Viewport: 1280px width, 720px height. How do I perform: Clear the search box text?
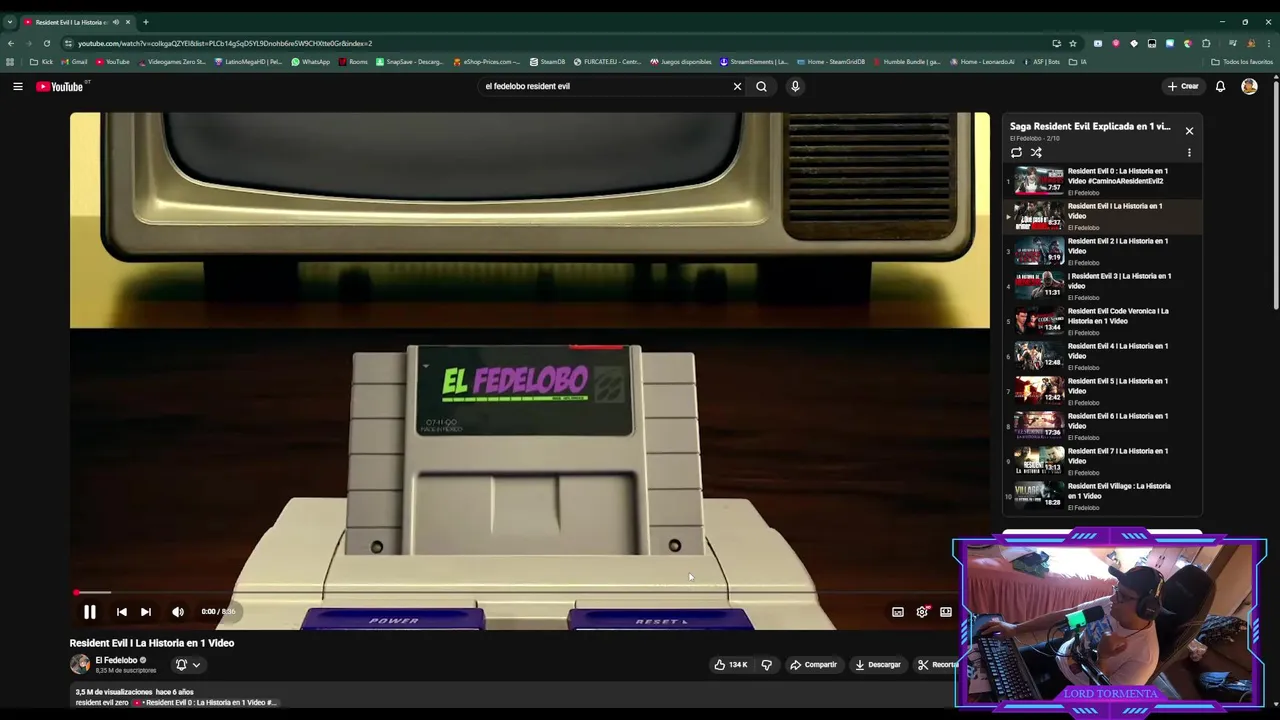click(x=737, y=86)
